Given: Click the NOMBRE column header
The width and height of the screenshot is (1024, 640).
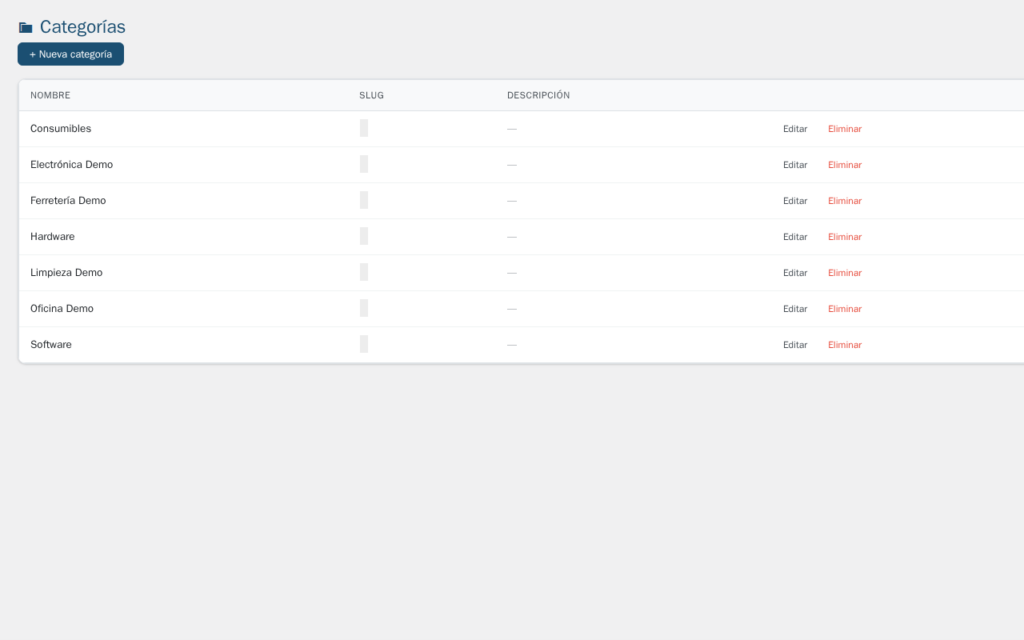Looking at the screenshot, I should click(50, 95).
